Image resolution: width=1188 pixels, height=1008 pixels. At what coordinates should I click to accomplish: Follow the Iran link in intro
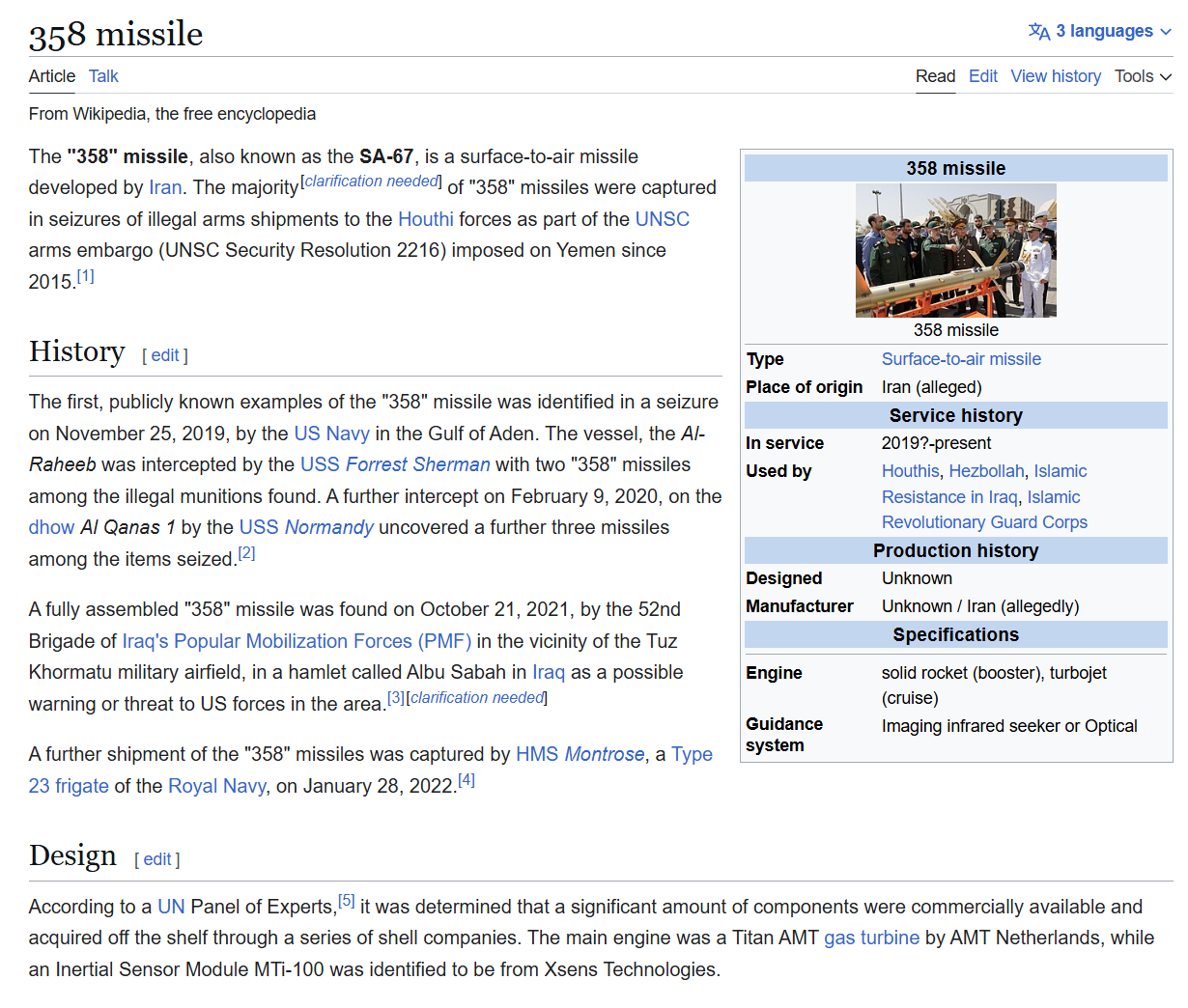tap(165, 187)
